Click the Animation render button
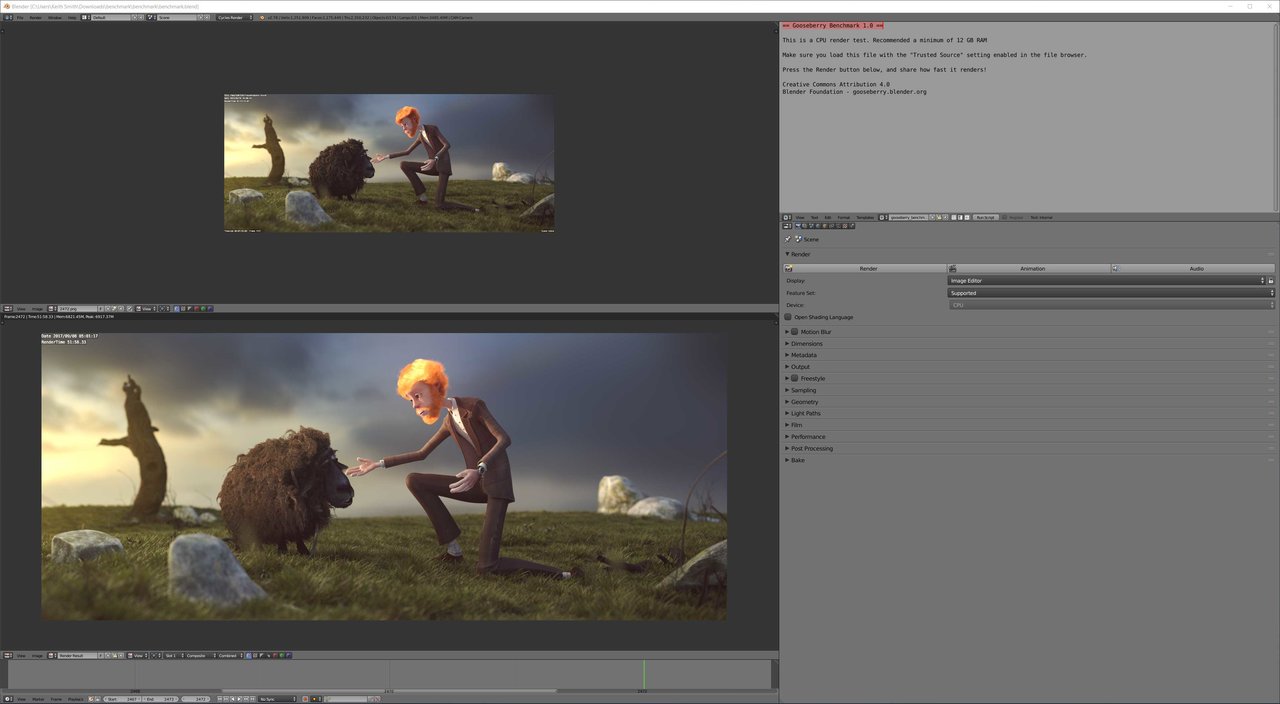The height and width of the screenshot is (704, 1280). tap(1030, 268)
